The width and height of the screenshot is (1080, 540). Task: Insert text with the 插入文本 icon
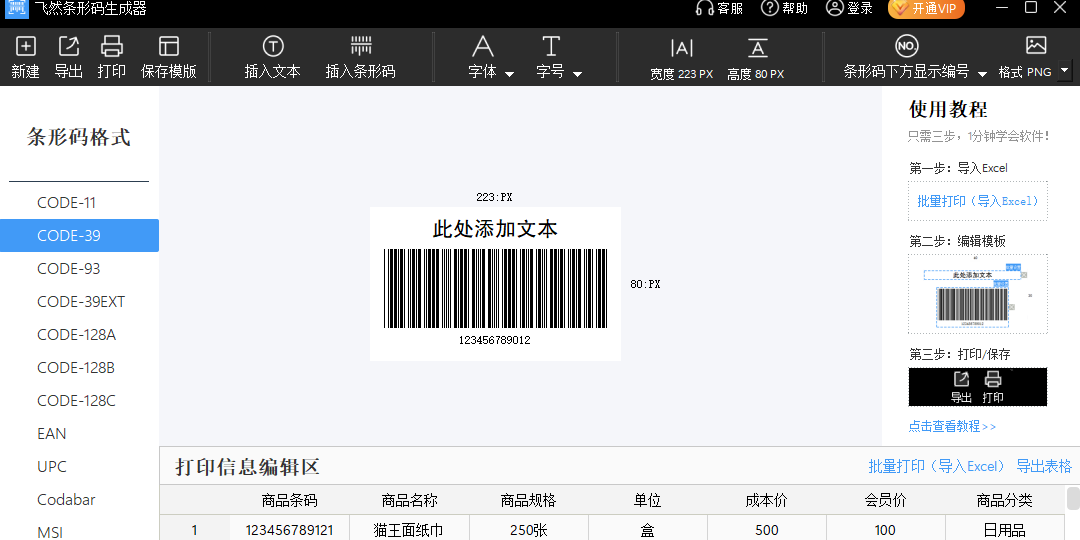pyautogui.click(x=273, y=46)
